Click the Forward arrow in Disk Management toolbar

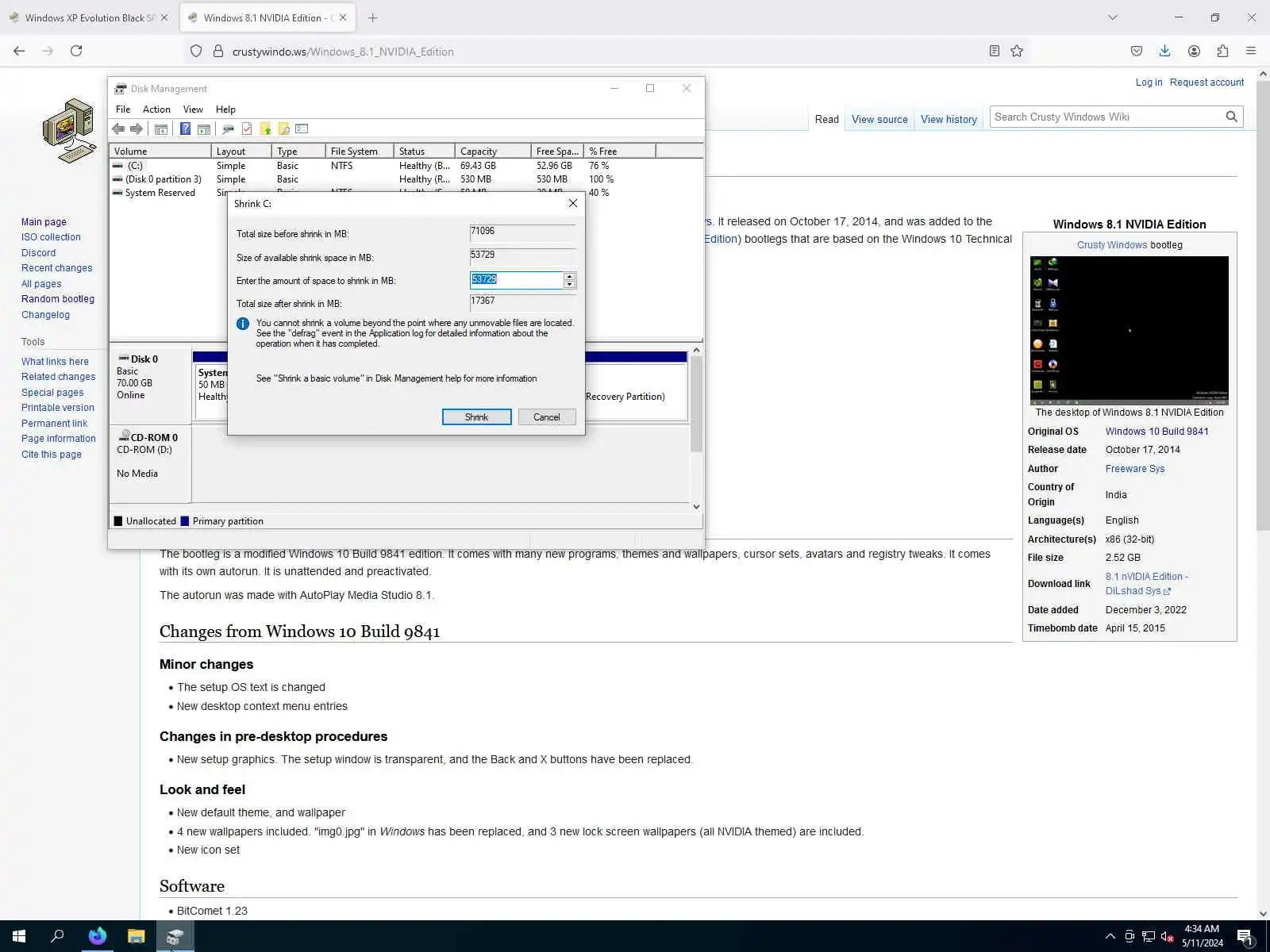(x=137, y=129)
